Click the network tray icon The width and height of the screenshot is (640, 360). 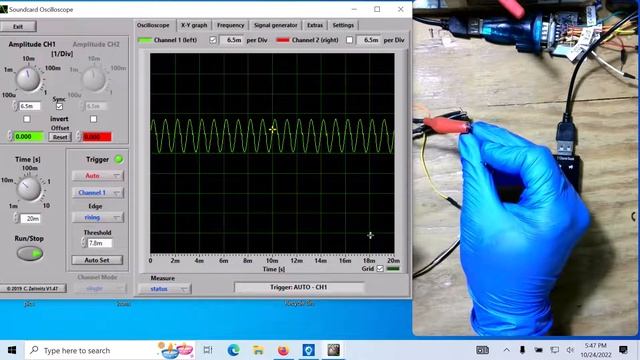click(554, 350)
